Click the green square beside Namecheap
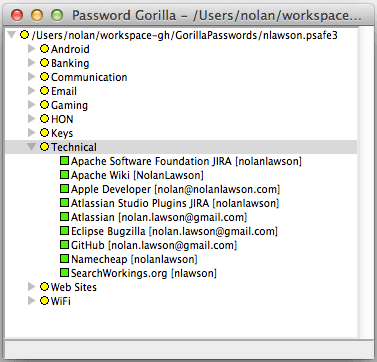 pyautogui.click(x=64, y=259)
